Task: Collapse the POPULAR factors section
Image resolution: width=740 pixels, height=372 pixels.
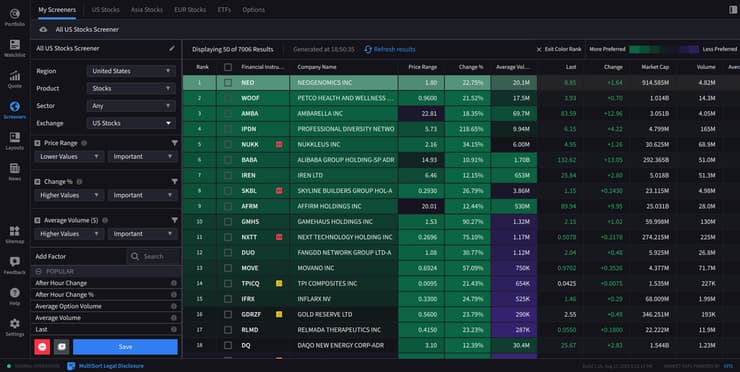Action: 39,271
